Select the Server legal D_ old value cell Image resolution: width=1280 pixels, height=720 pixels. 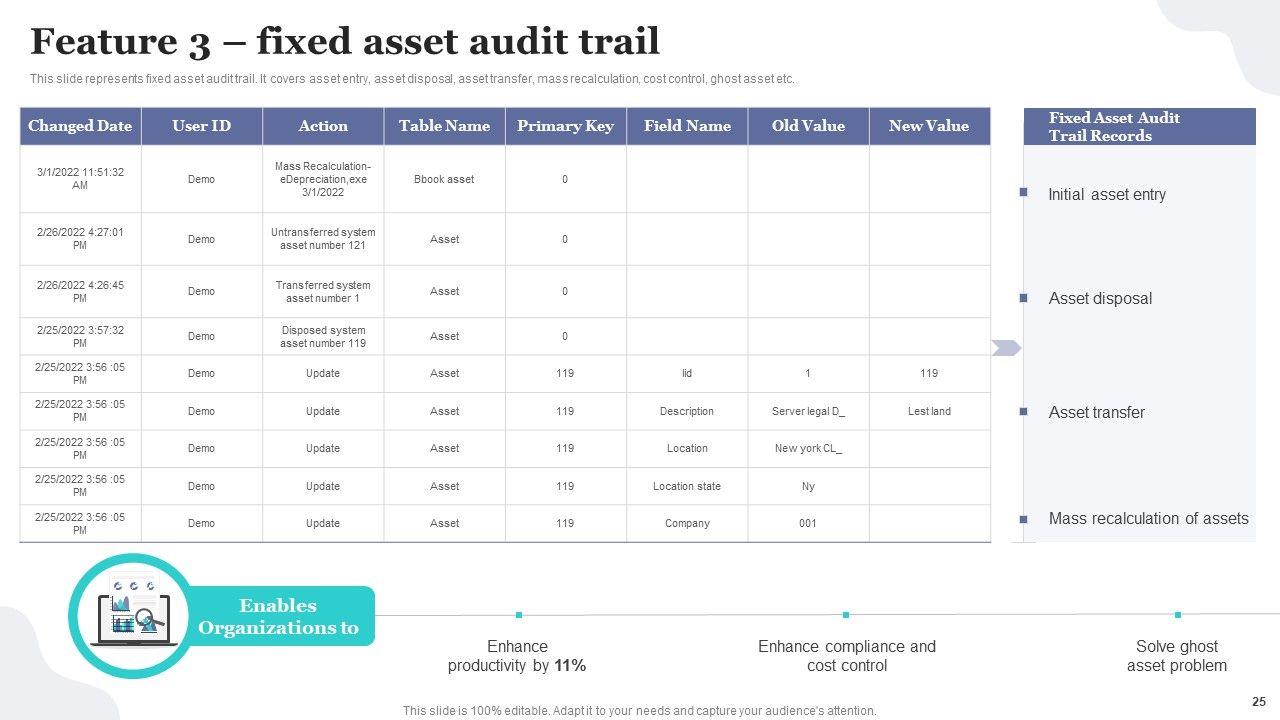click(x=808, y=411)
